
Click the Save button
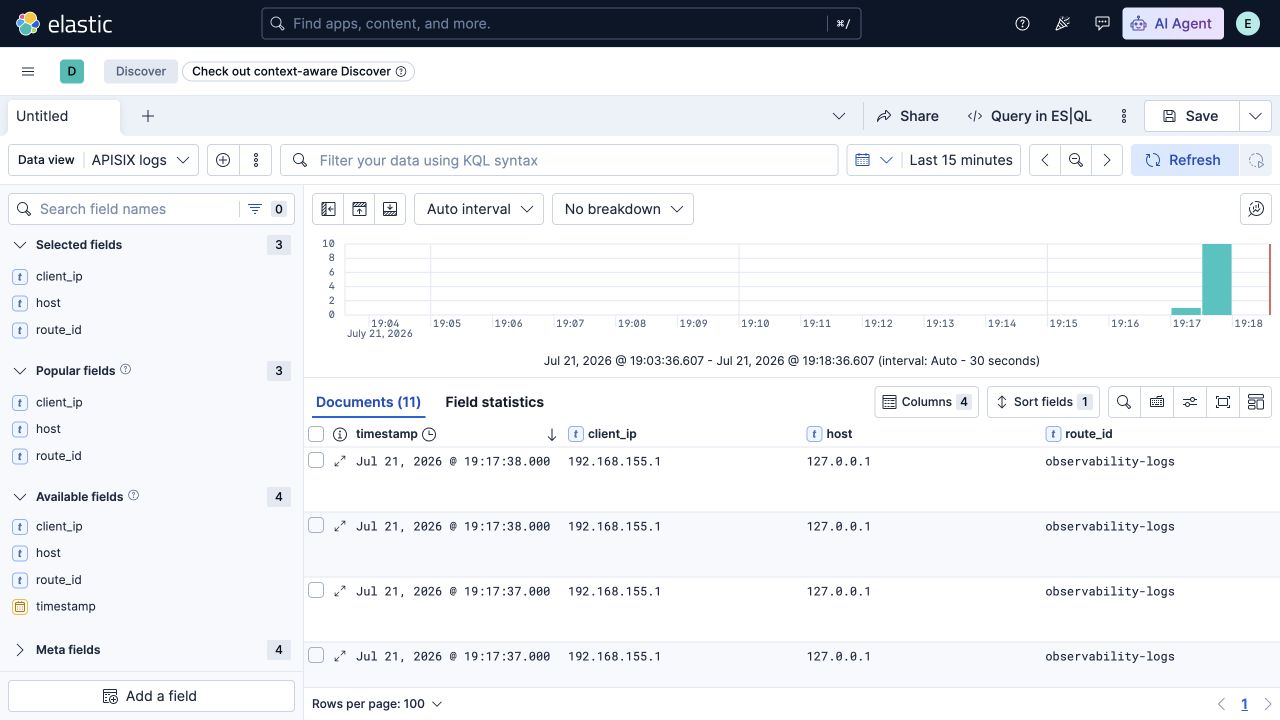[1191, 116]
